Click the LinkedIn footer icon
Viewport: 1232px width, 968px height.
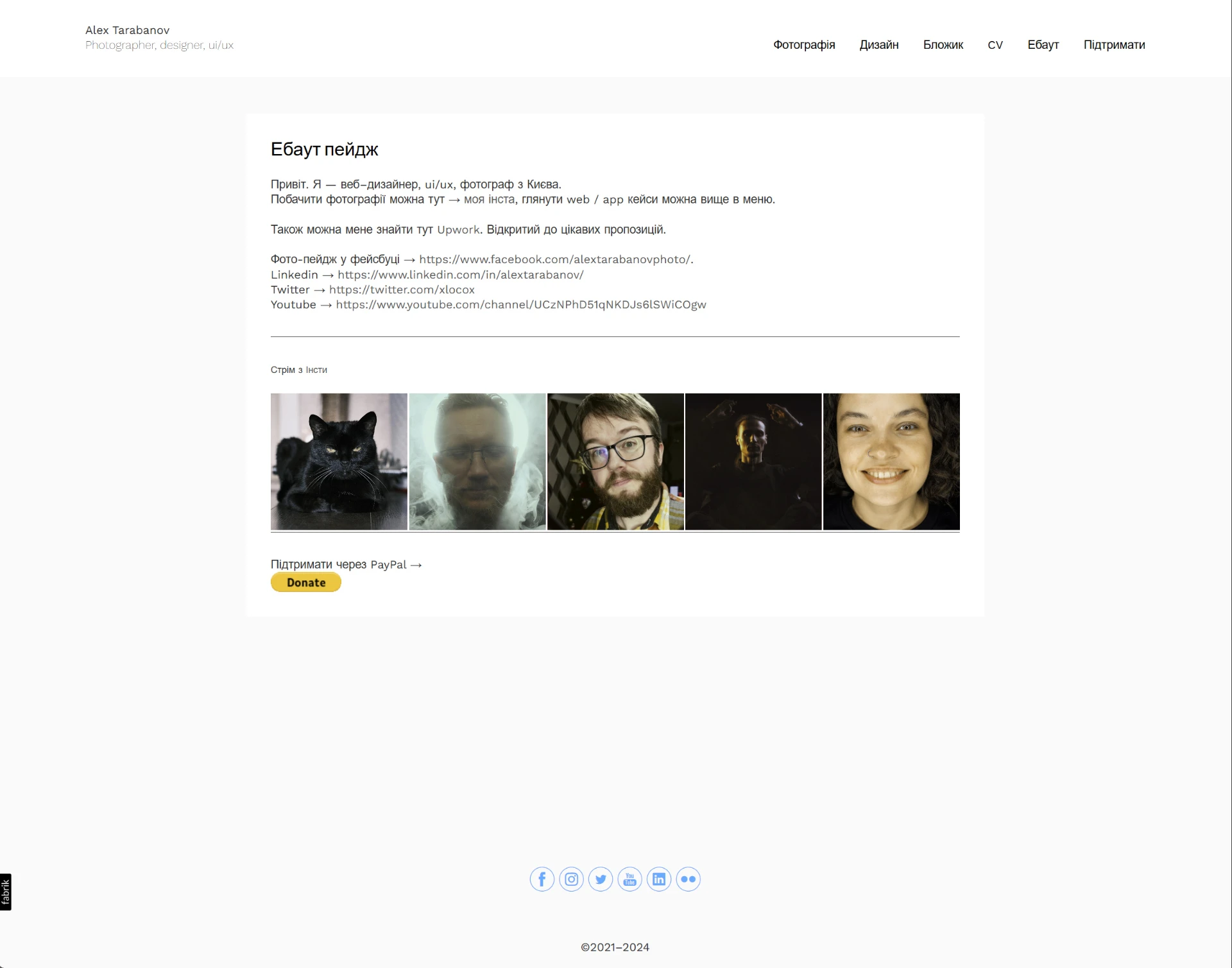tap(659, 879)
